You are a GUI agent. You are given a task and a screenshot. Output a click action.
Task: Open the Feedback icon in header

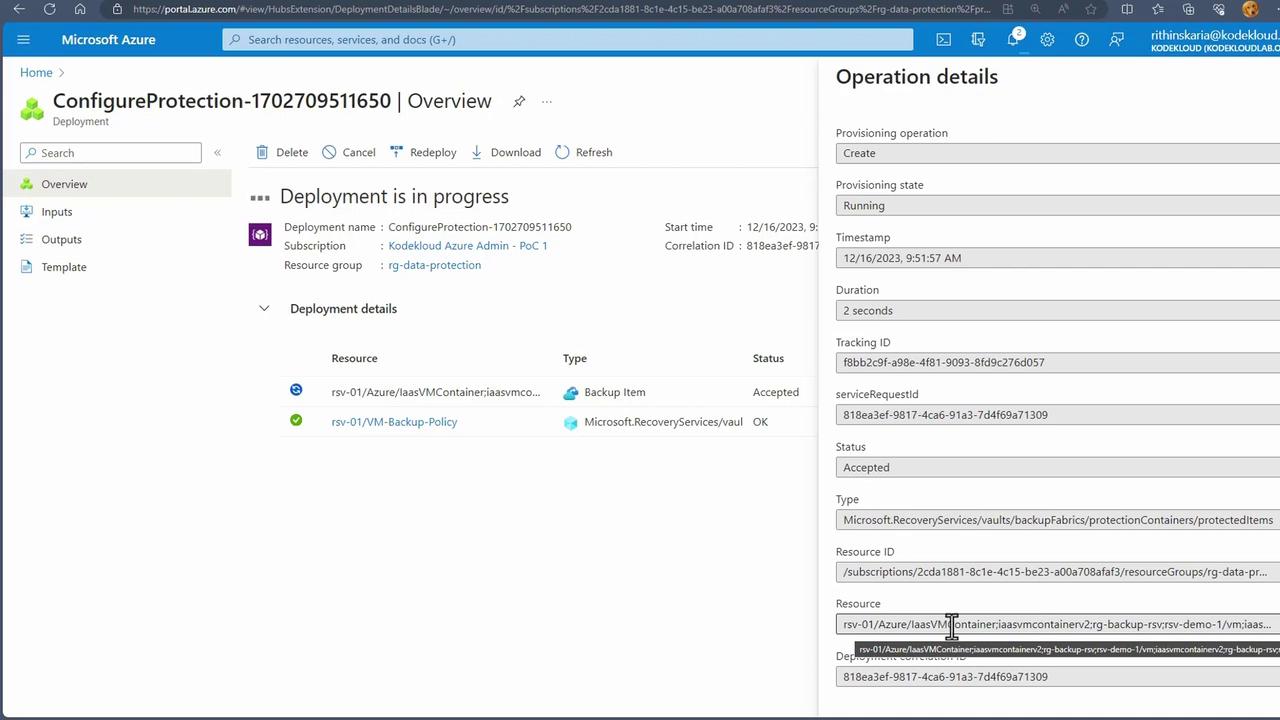point(1116,40)
